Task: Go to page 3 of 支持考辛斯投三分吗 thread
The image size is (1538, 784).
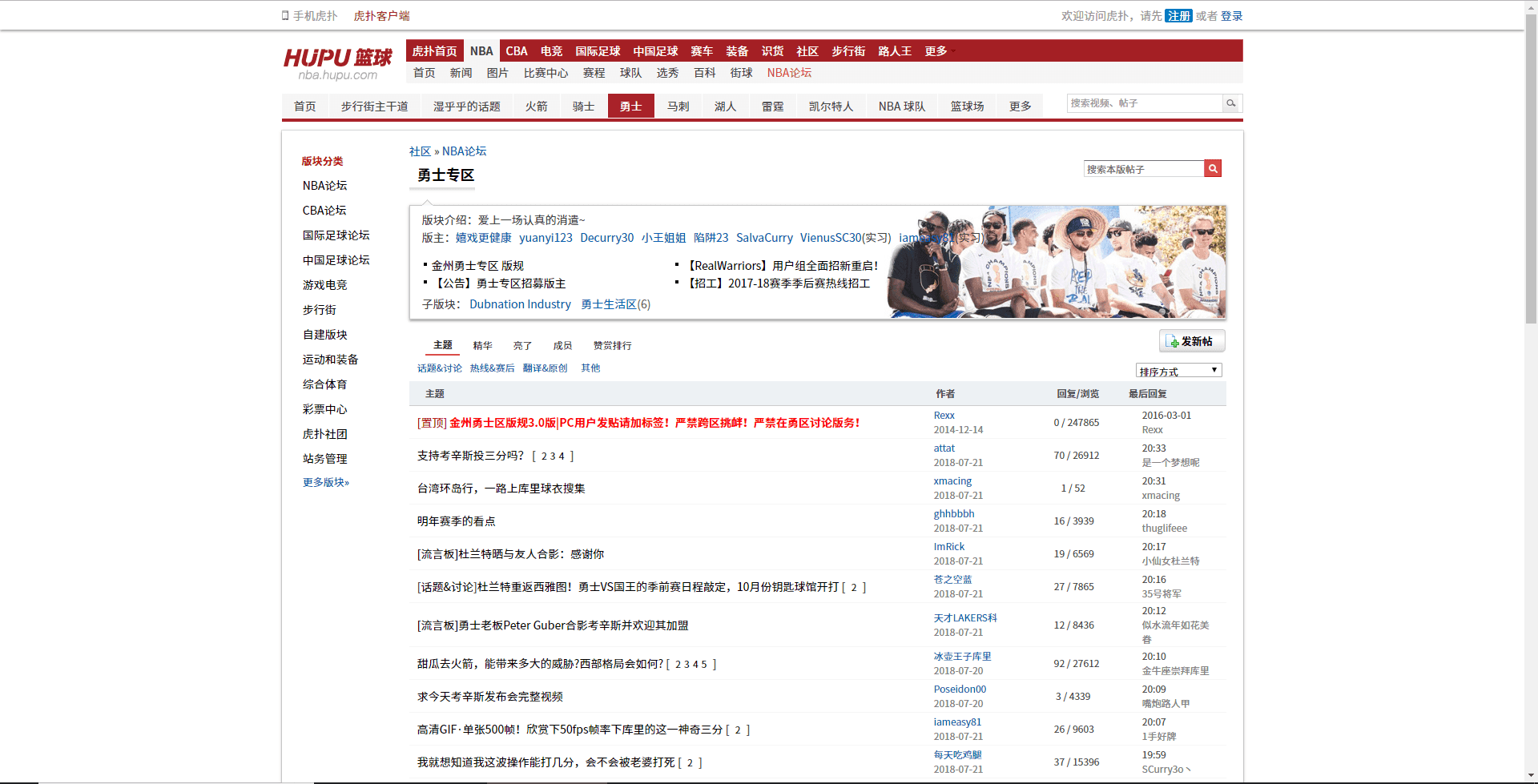Action: (x=553, y=456)
